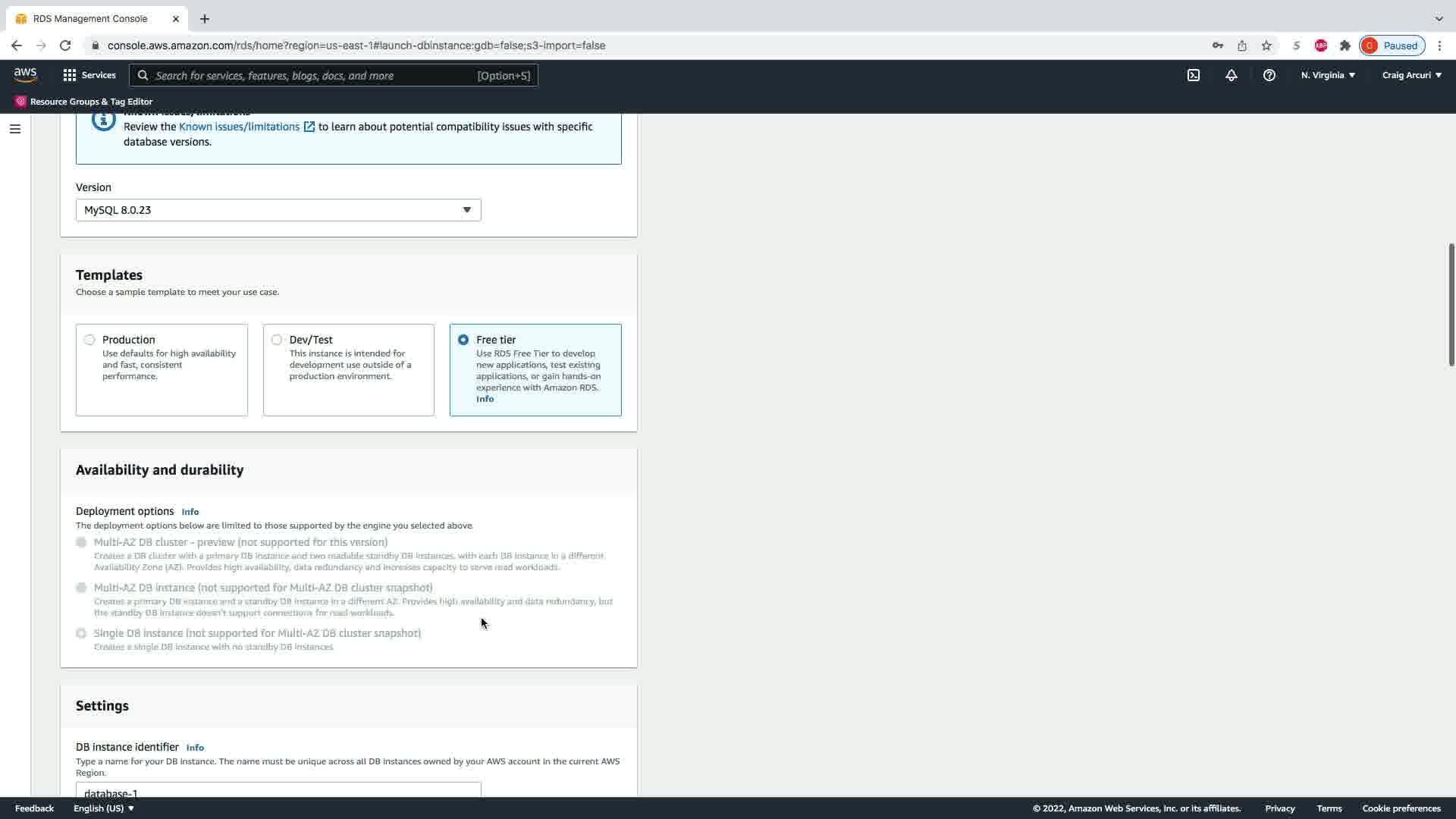Open MySQL 8.0.23 version dropdown
The width and height of the screenshot is (1456, 819).
pyautogui.click(x=278, y=210)
